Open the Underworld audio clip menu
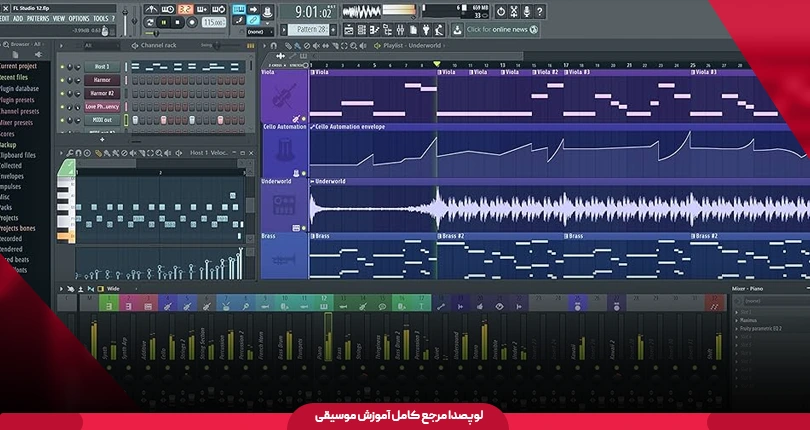Image resolution: width=810 pixels, height=430 pixels. coord(312,181)
